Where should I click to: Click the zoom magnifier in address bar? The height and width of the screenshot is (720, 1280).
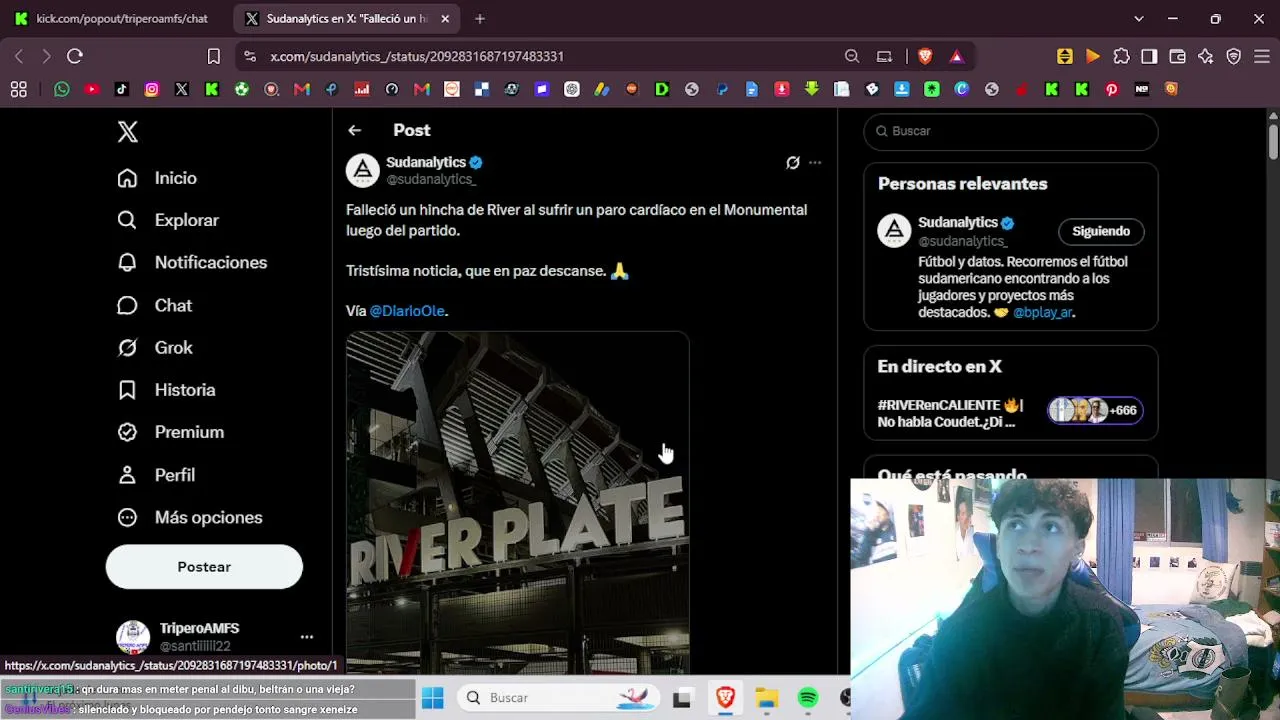click(x=852, y=57)
